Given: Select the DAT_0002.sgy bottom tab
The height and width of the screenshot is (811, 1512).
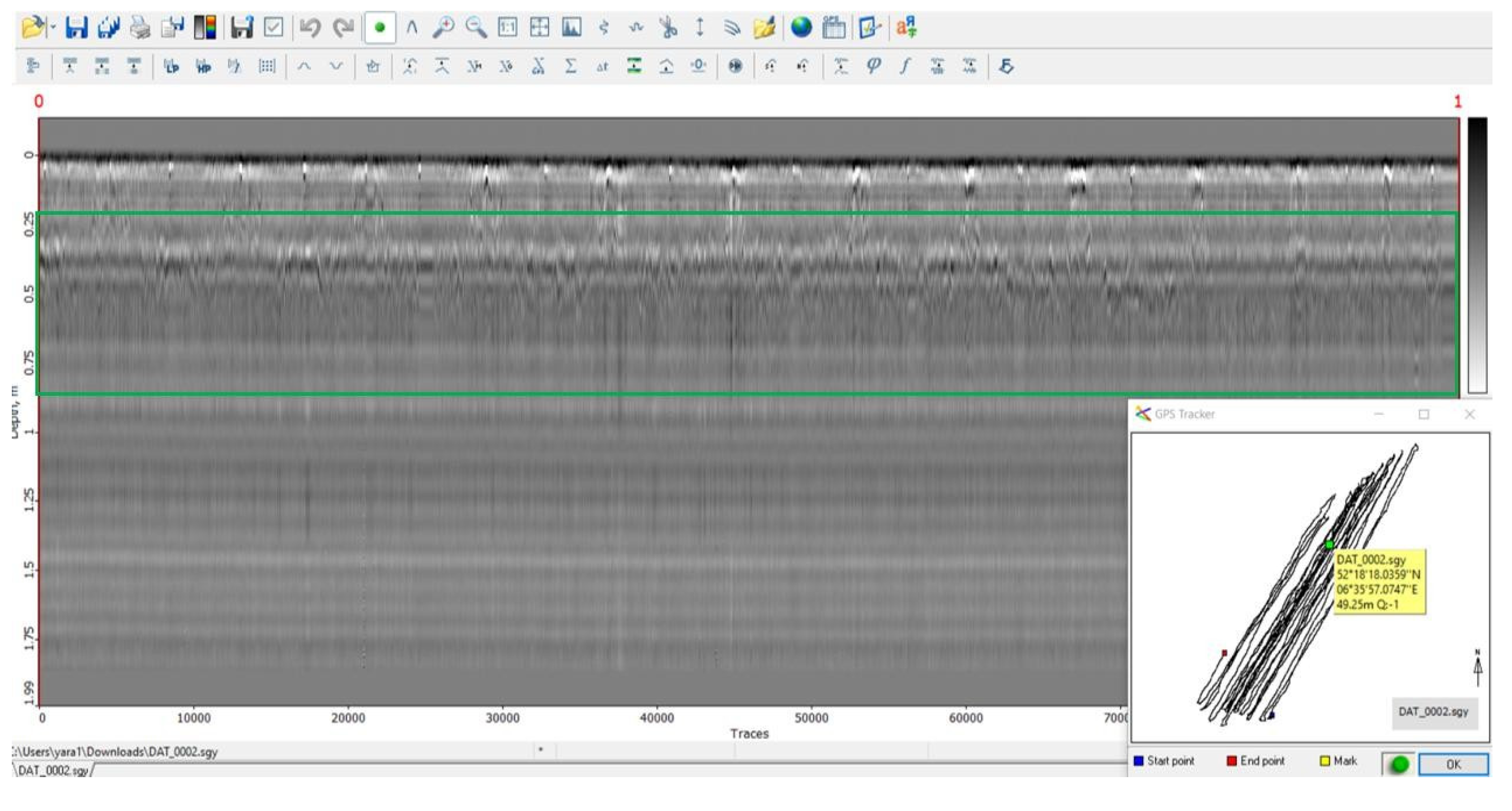Looking at the screenshot, I should (x=53, y=770).
